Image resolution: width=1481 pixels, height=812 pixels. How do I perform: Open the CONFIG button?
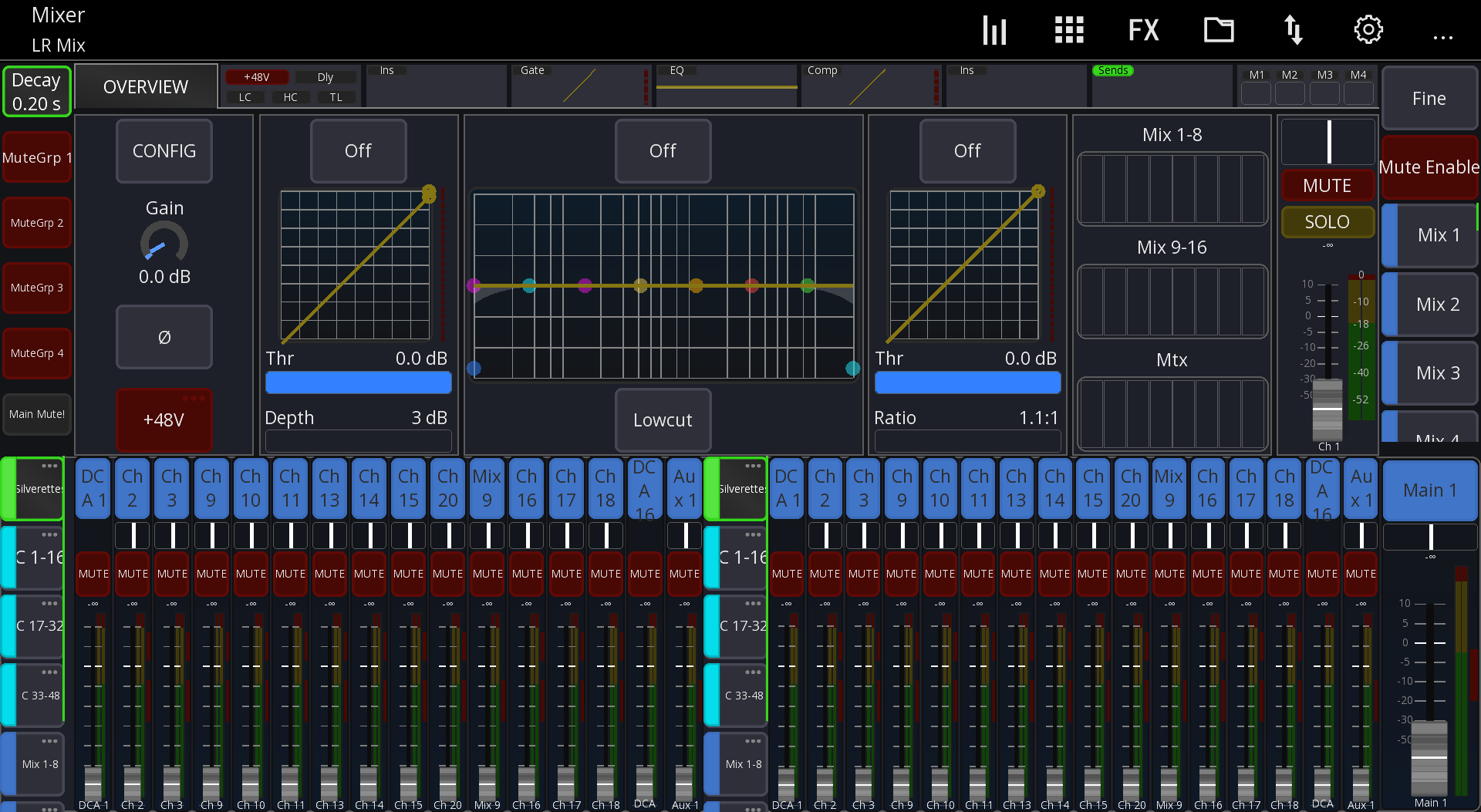(x=164, y=150)
